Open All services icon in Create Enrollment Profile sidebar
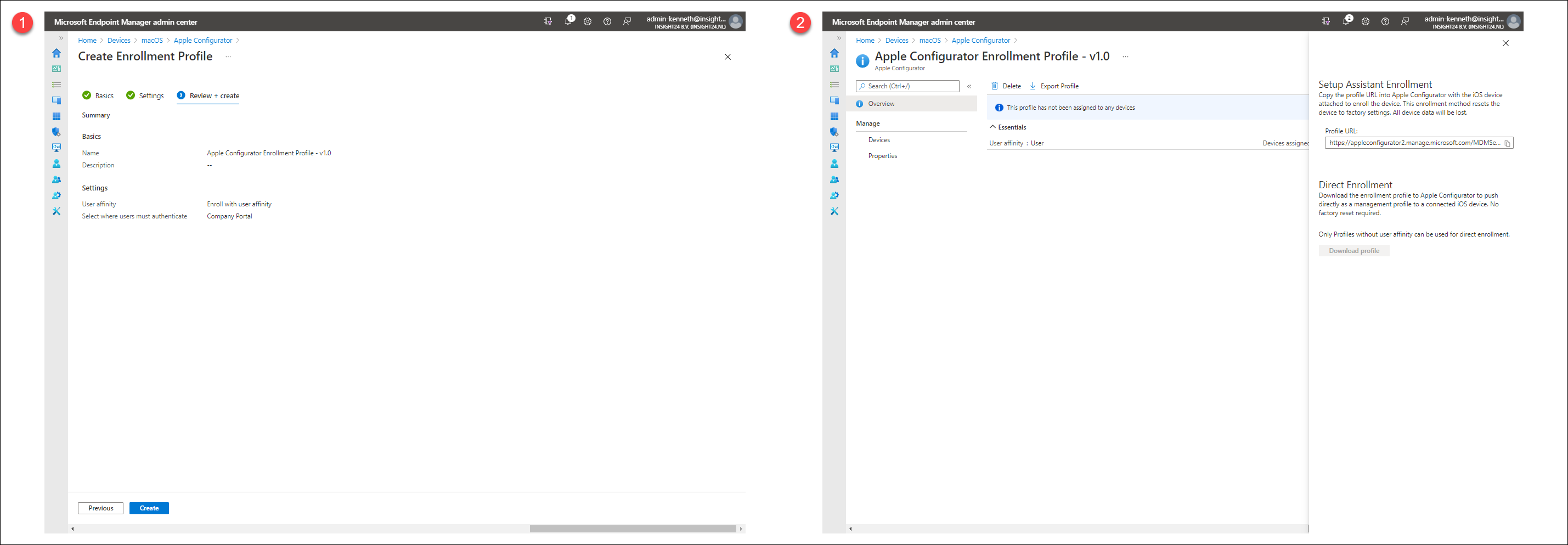Screen dimensions: 1568x545 click(57, 85)
